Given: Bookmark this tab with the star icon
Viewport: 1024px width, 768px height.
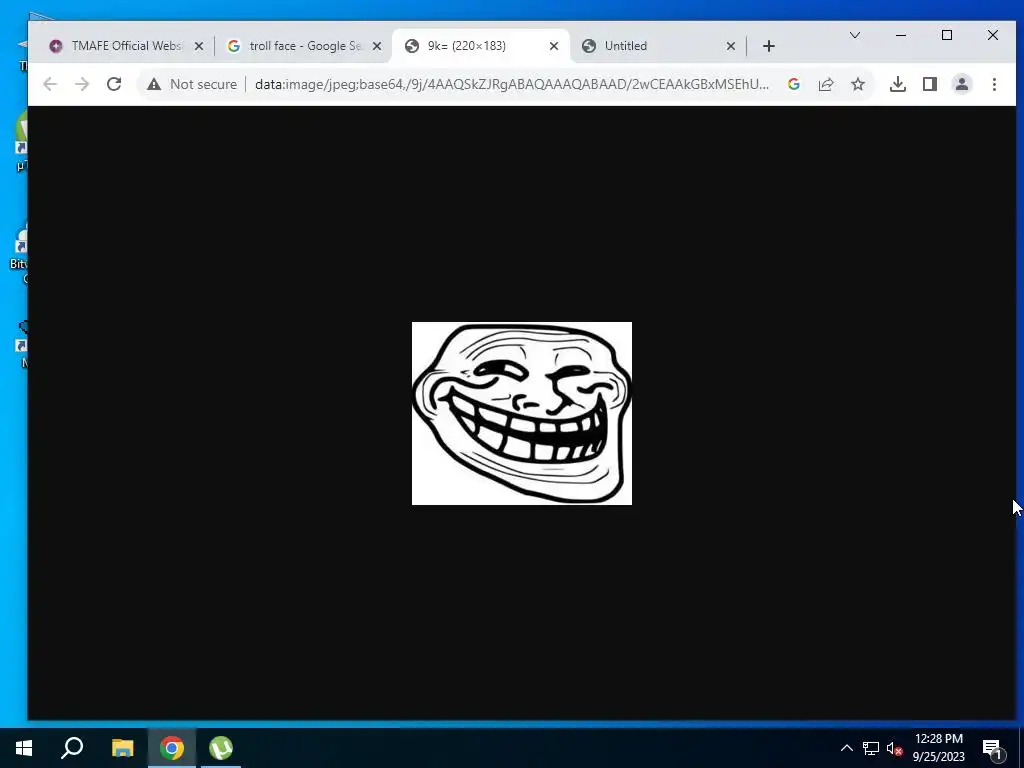Looking at the screenshot, I should 858,84.
